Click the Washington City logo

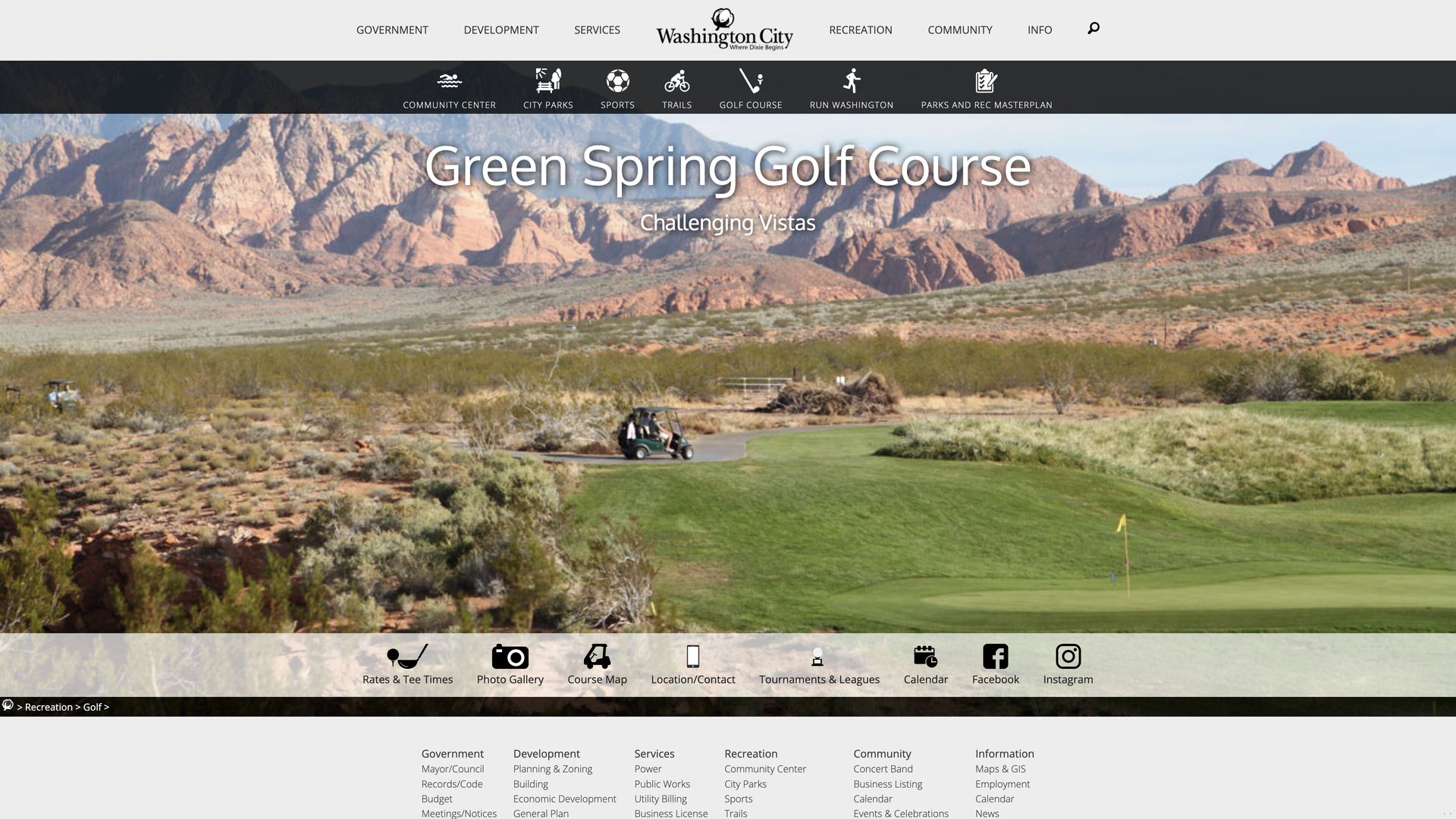[x=724, y=30]
